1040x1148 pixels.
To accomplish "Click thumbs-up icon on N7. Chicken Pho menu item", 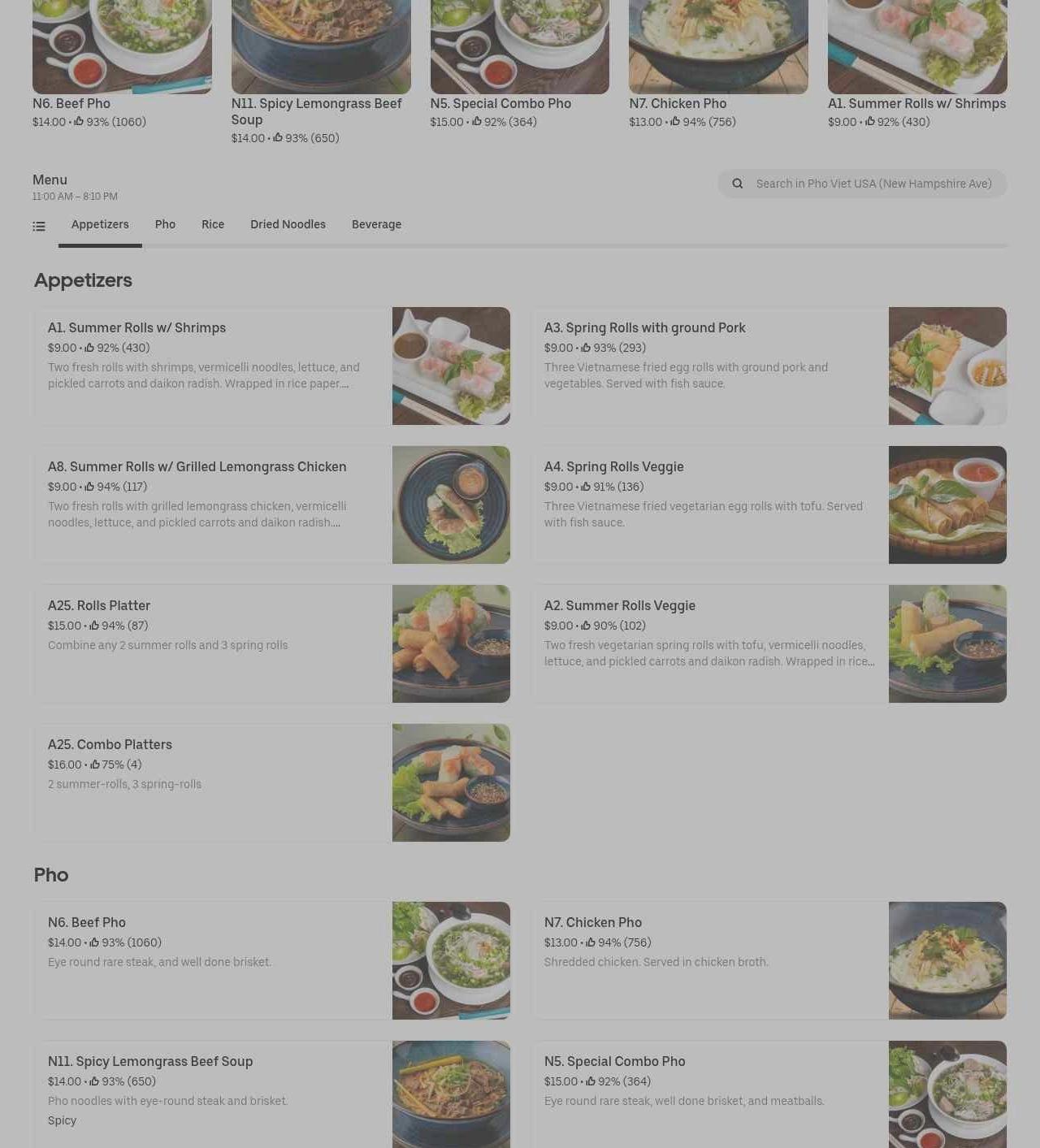I will [x=591, y=942].
